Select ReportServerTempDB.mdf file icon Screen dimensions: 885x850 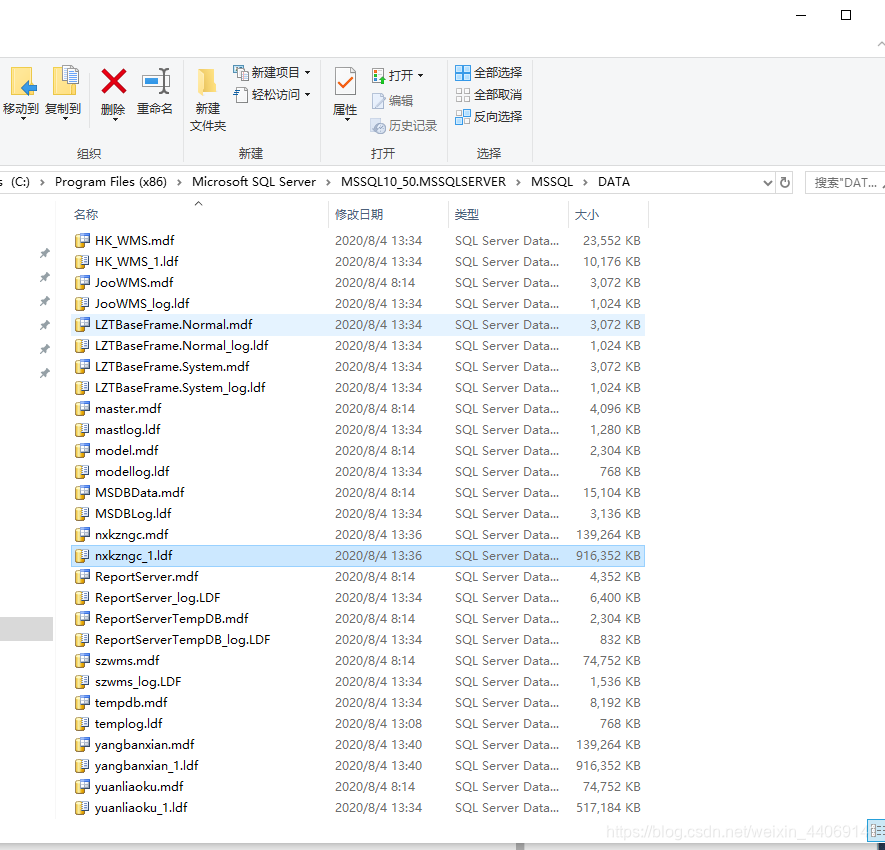click(x=82, y=619)
